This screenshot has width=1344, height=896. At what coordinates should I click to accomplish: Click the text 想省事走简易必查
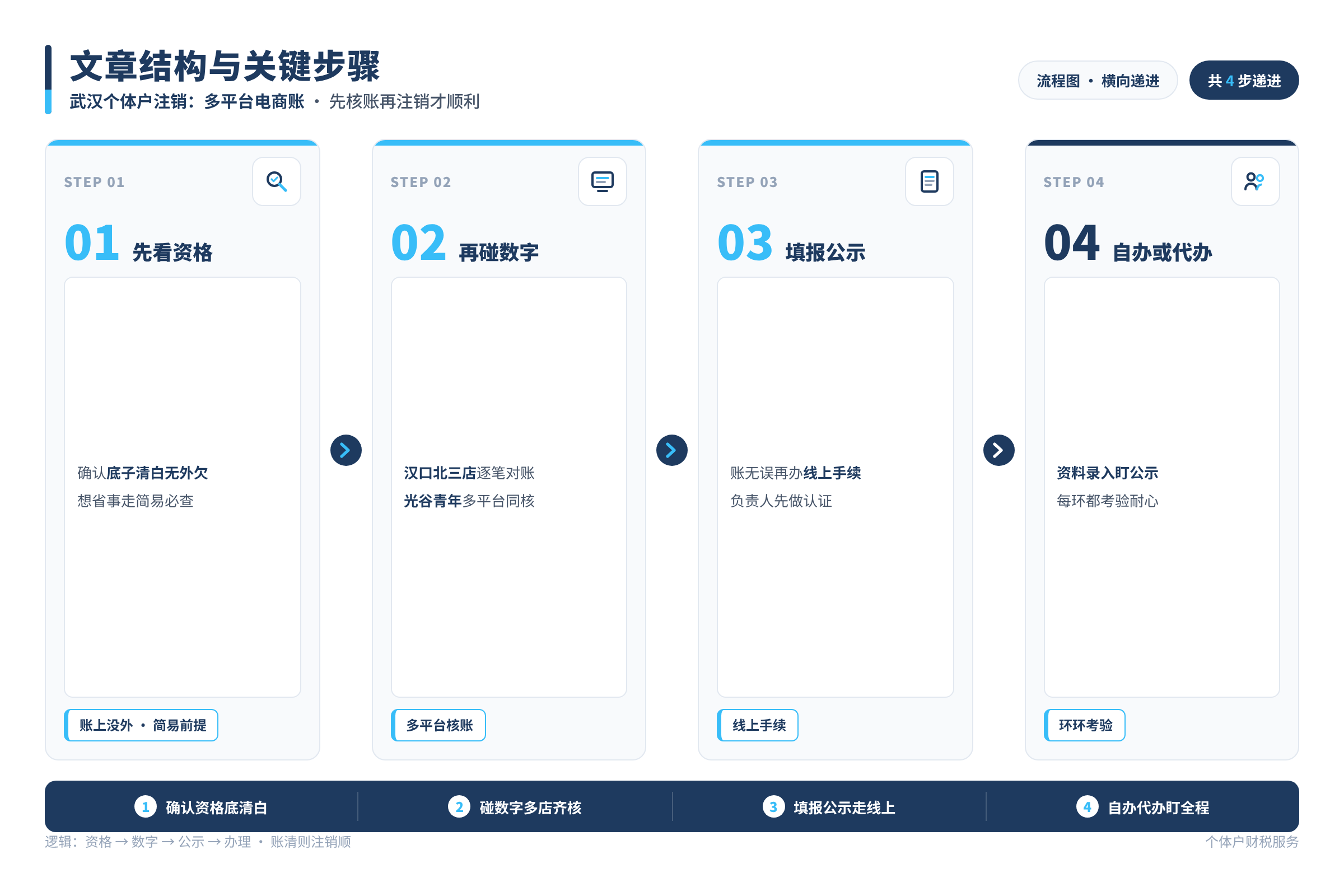coord(136,501)
